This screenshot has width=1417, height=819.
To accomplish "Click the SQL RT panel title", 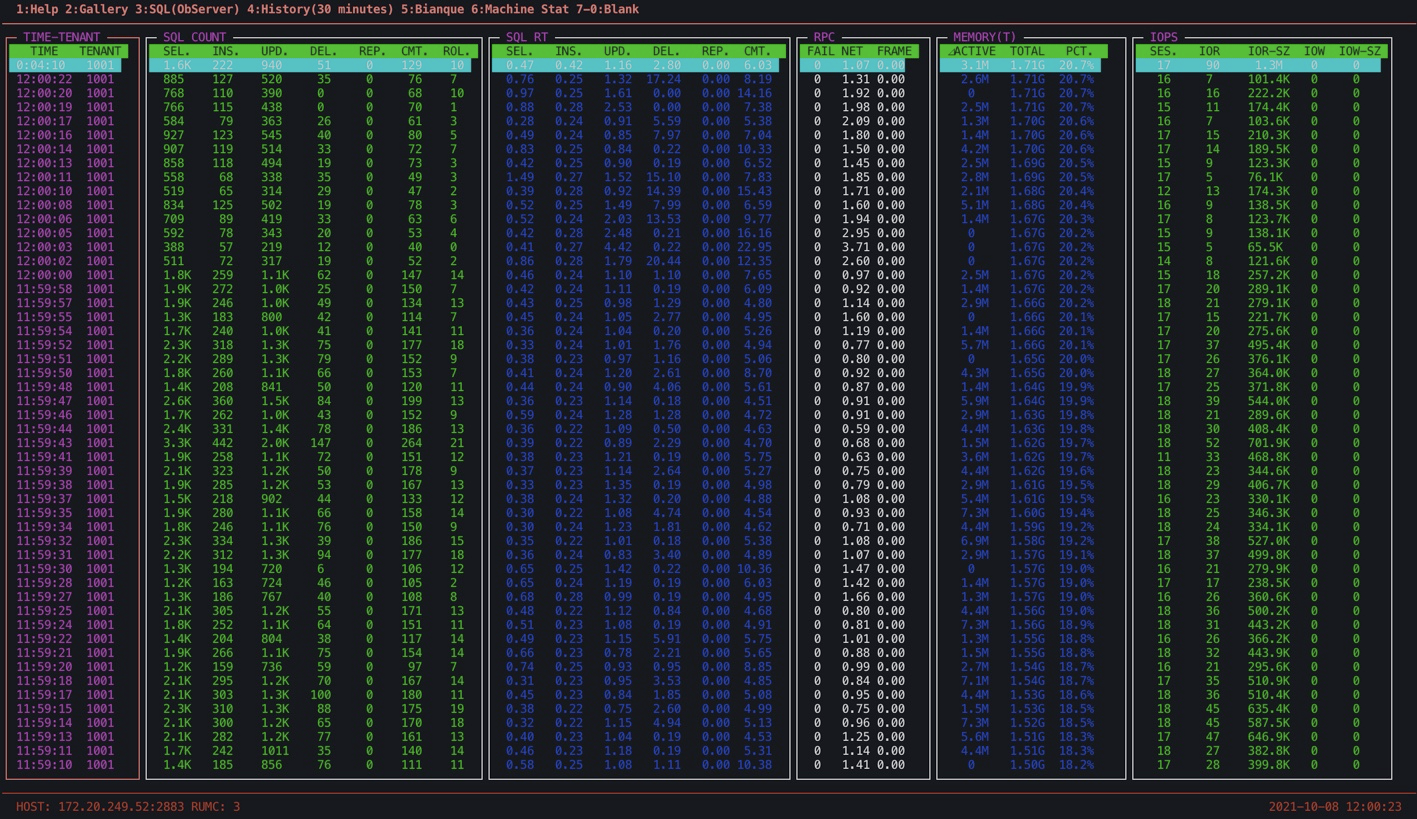I will pos(528,37).
